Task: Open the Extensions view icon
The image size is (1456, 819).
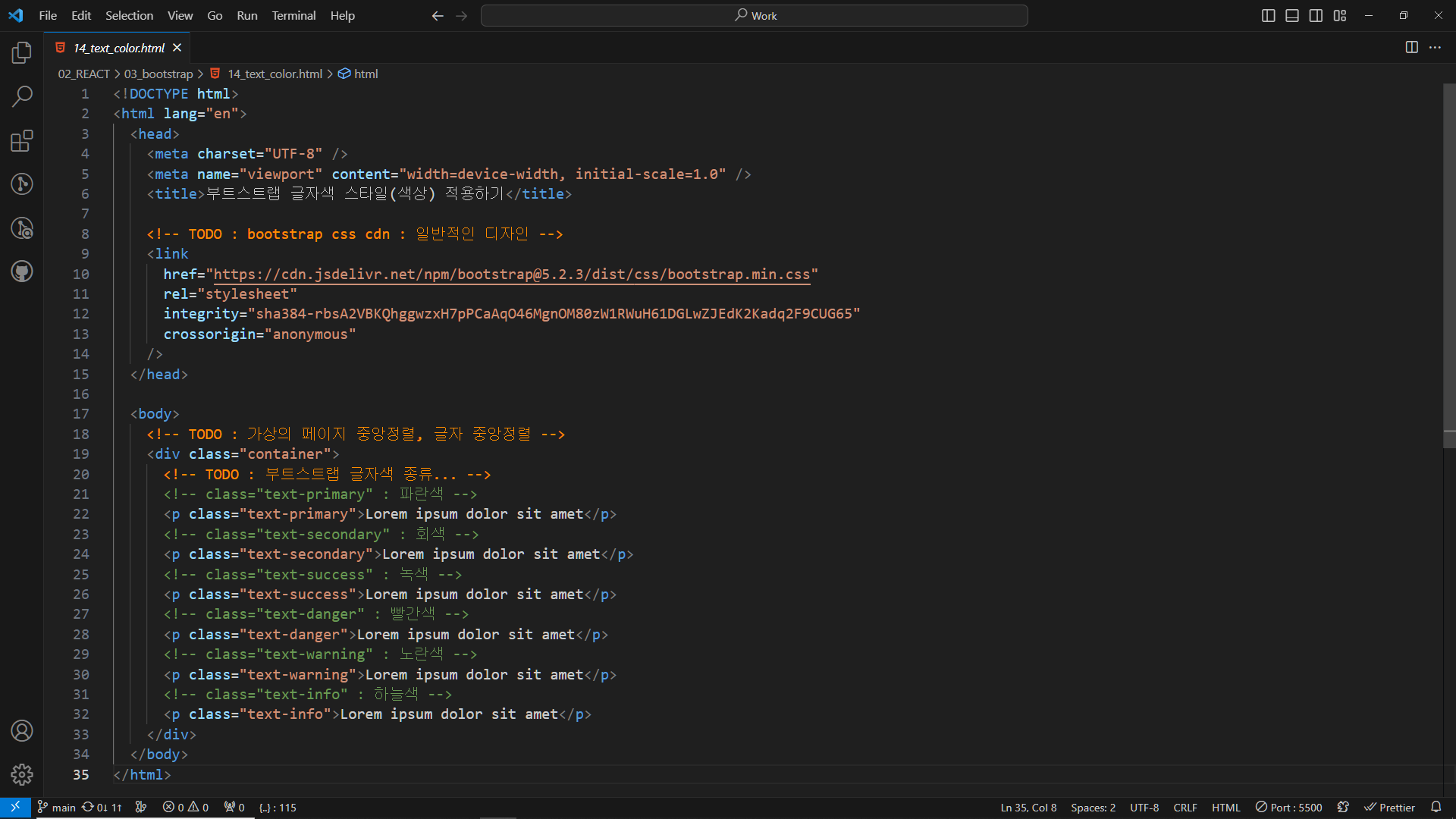Action: 22,141
